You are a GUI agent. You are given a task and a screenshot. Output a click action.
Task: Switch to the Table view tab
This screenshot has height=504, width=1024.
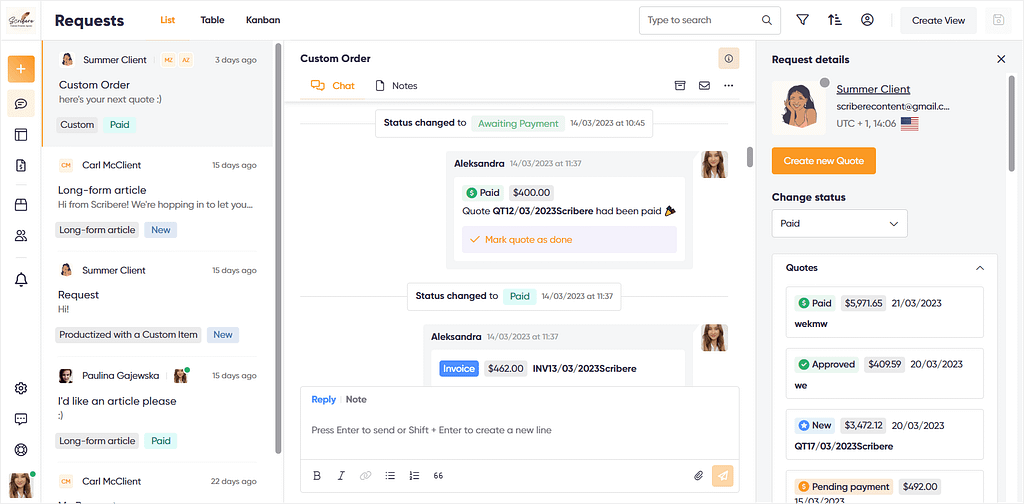tap(212, 20)
